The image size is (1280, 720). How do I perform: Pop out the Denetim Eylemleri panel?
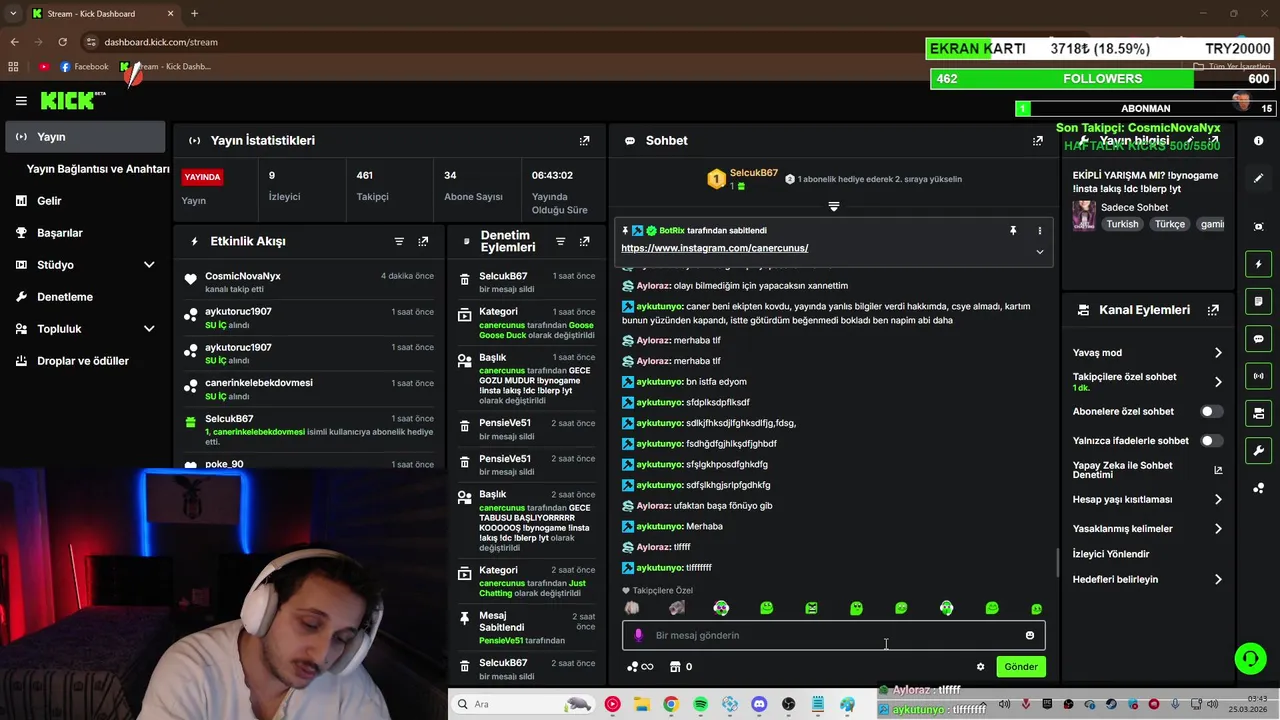(585, 242)
